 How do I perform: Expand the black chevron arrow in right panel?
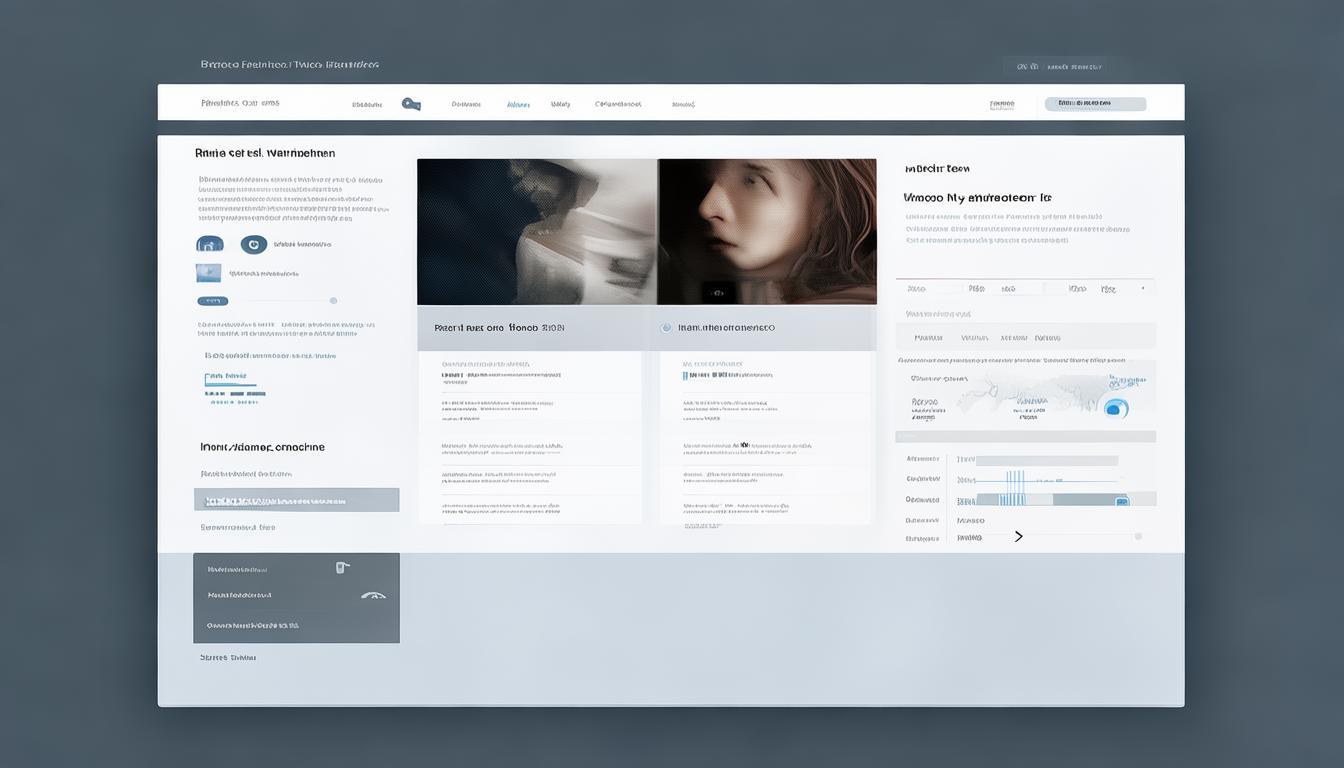click(x=1018, y=537)
